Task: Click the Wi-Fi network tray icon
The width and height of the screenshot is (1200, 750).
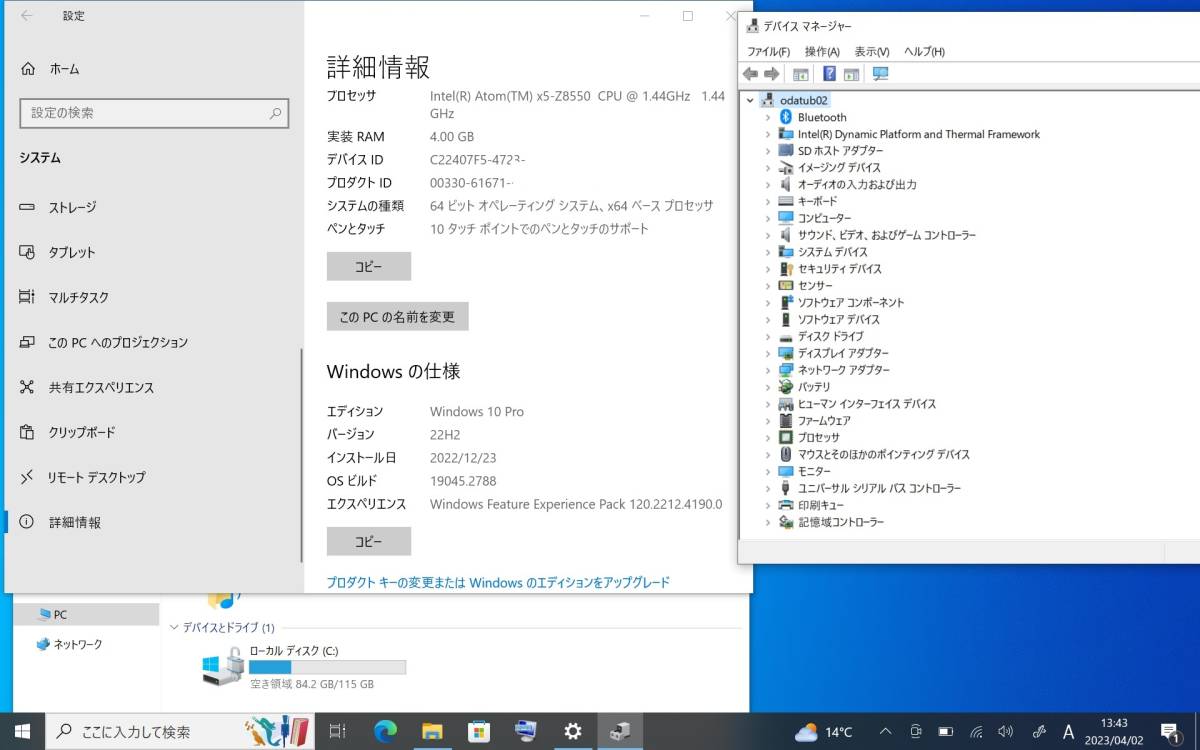Action: click(x=977, y=732)
